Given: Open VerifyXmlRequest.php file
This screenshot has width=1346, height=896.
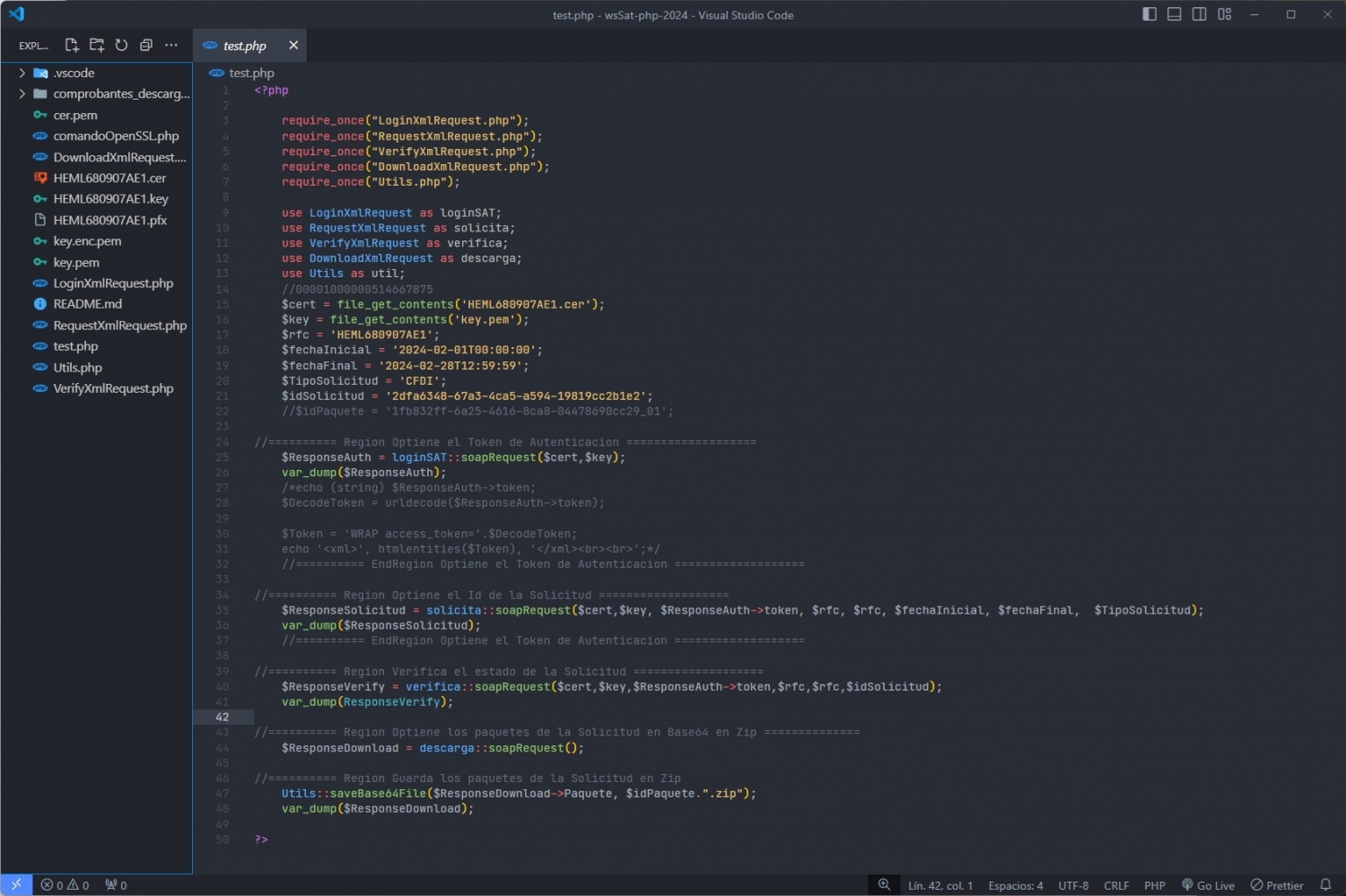Looking at the screenshot, I should coord(96,387).
